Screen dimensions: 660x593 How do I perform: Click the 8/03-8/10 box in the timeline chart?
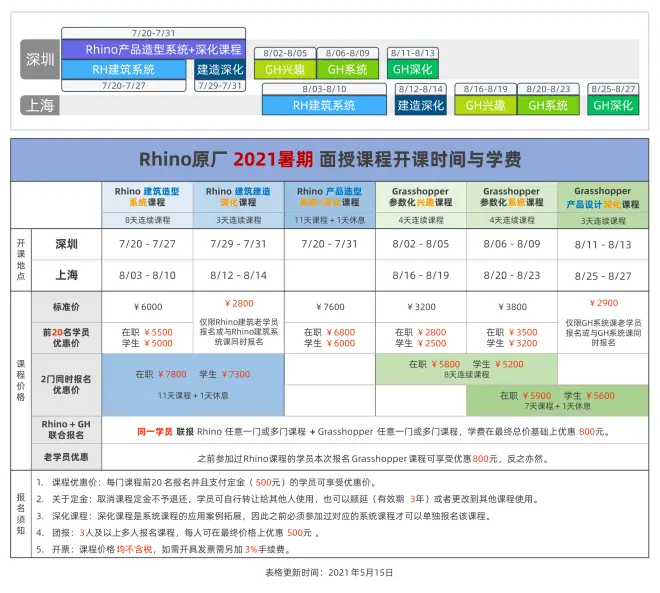324,89
